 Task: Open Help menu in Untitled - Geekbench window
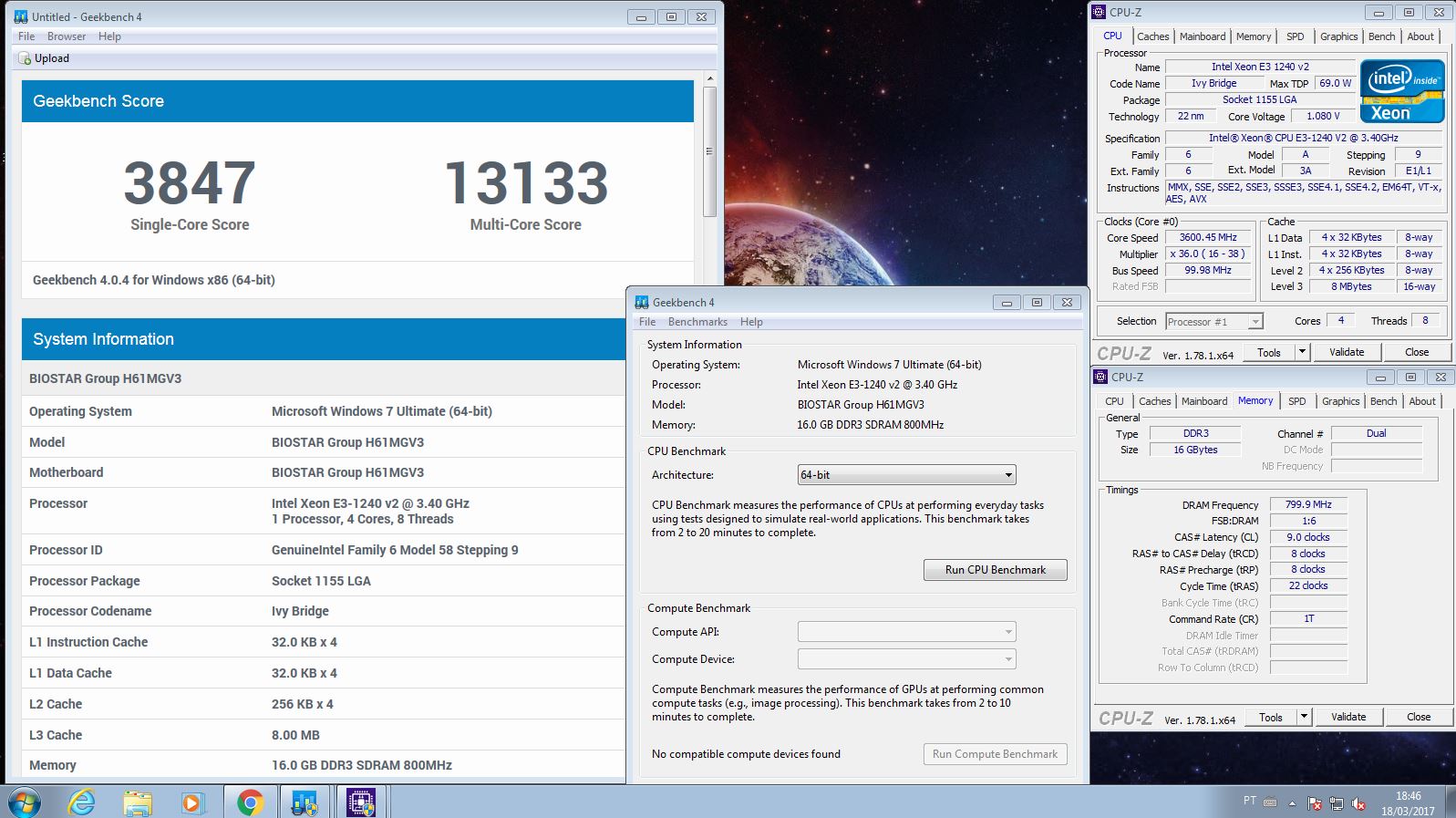point(109,36)
